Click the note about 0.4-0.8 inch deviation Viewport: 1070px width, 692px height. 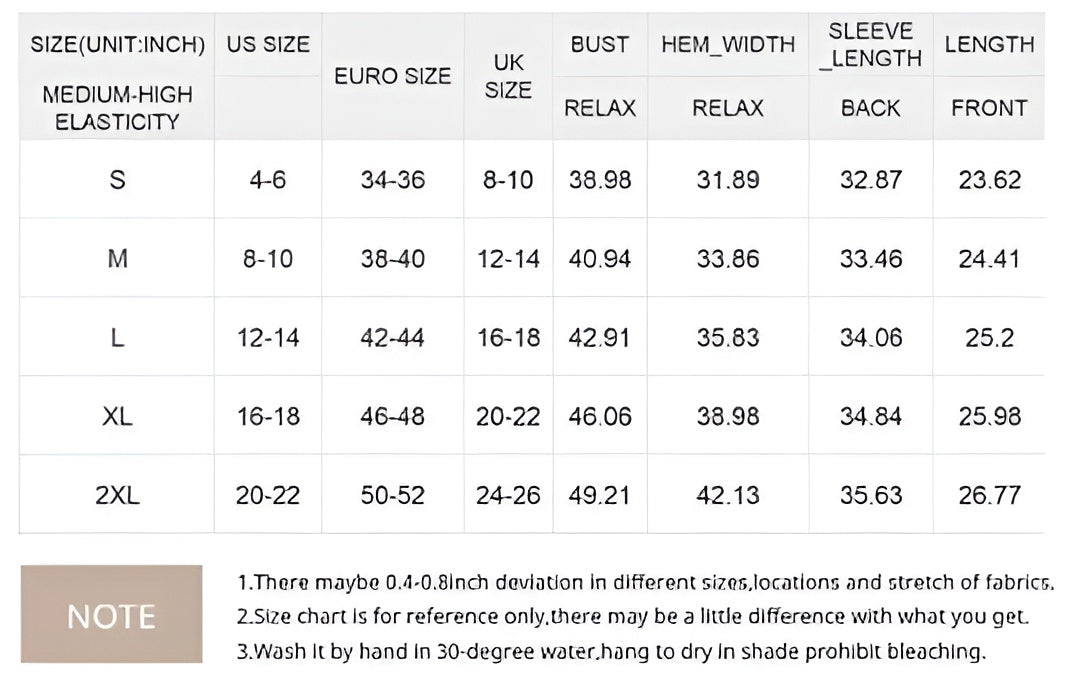pos(645,582)
